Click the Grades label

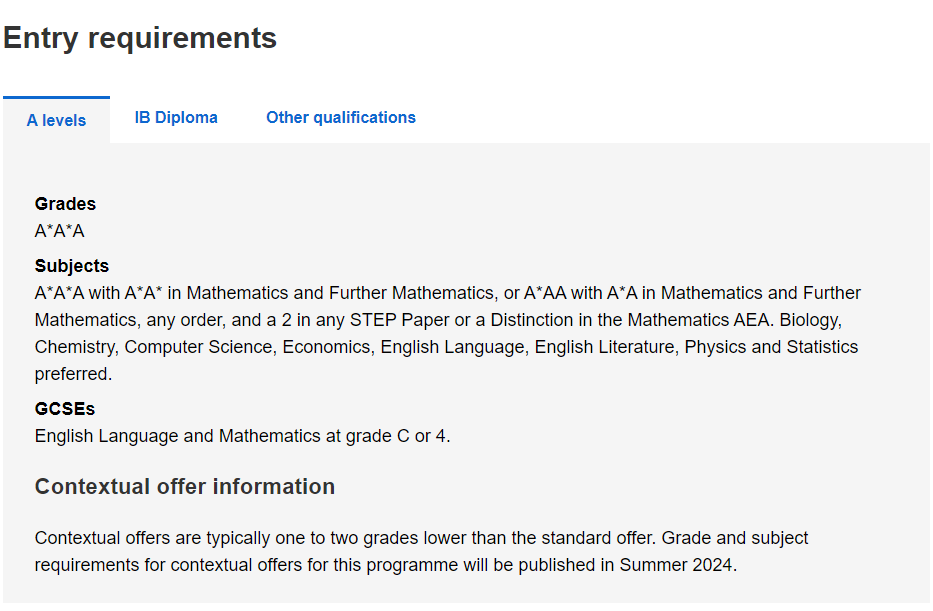click(x=65, y=204)
